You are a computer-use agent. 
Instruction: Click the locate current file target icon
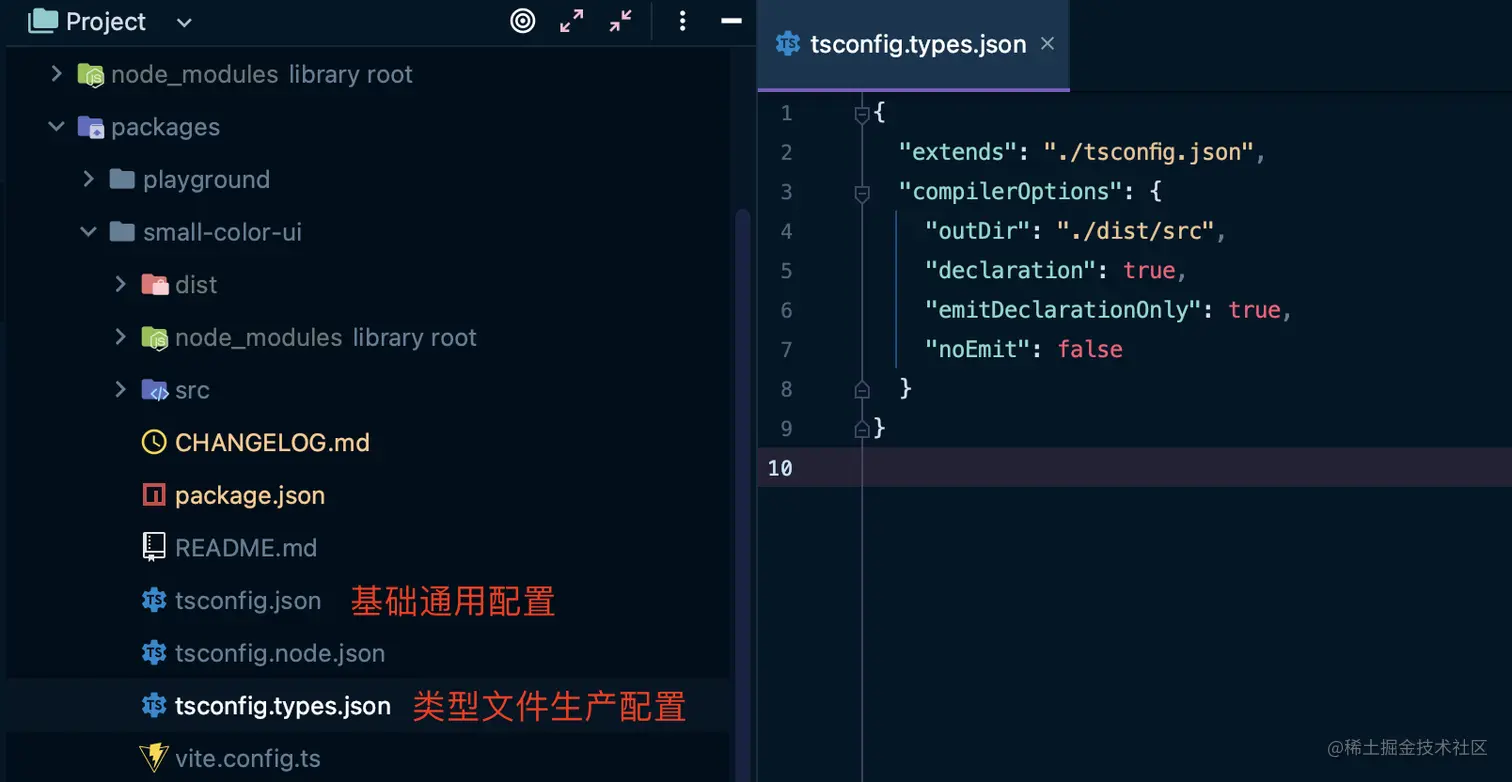(x=523, y=21)
